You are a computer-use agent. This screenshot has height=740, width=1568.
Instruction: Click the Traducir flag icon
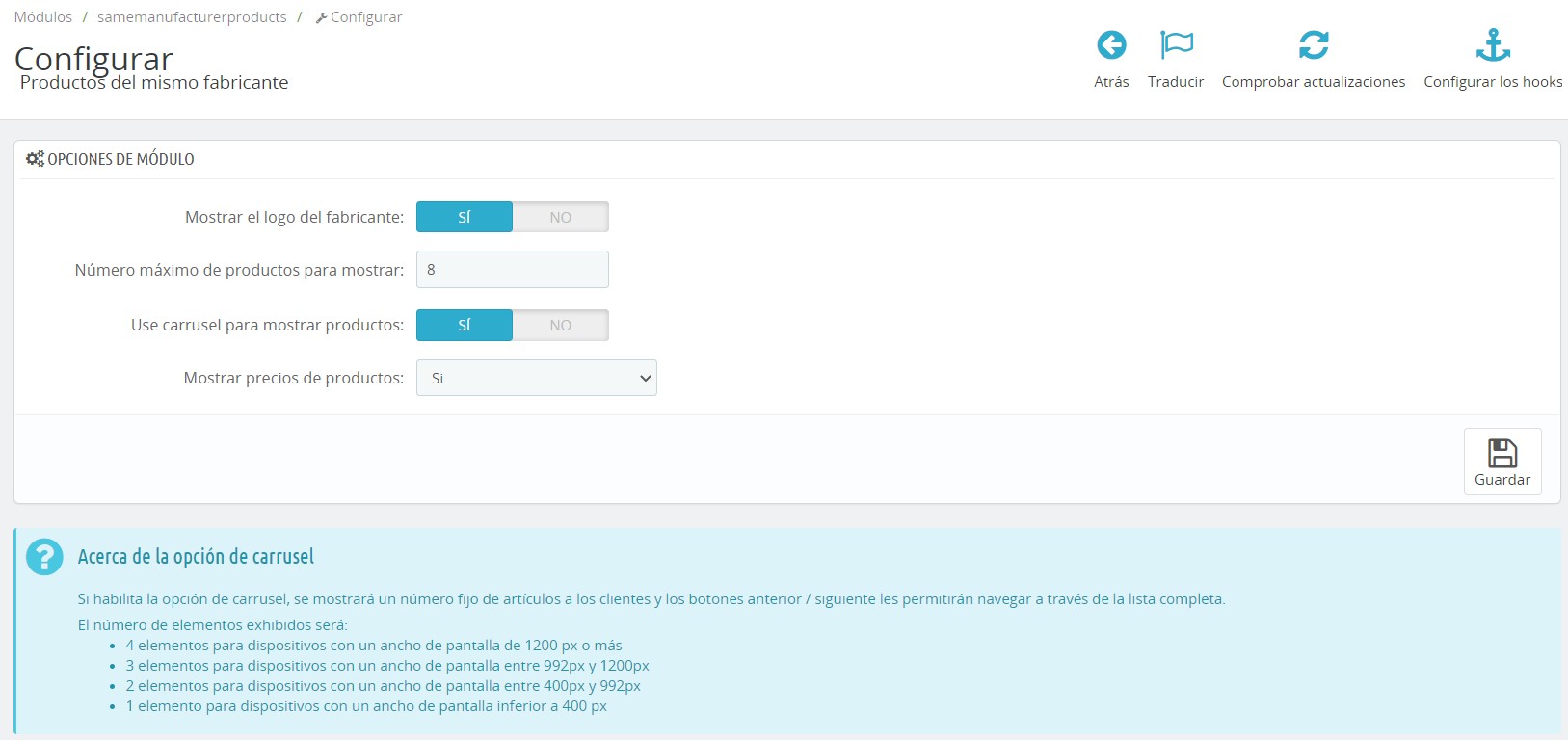pos(1176,45)
